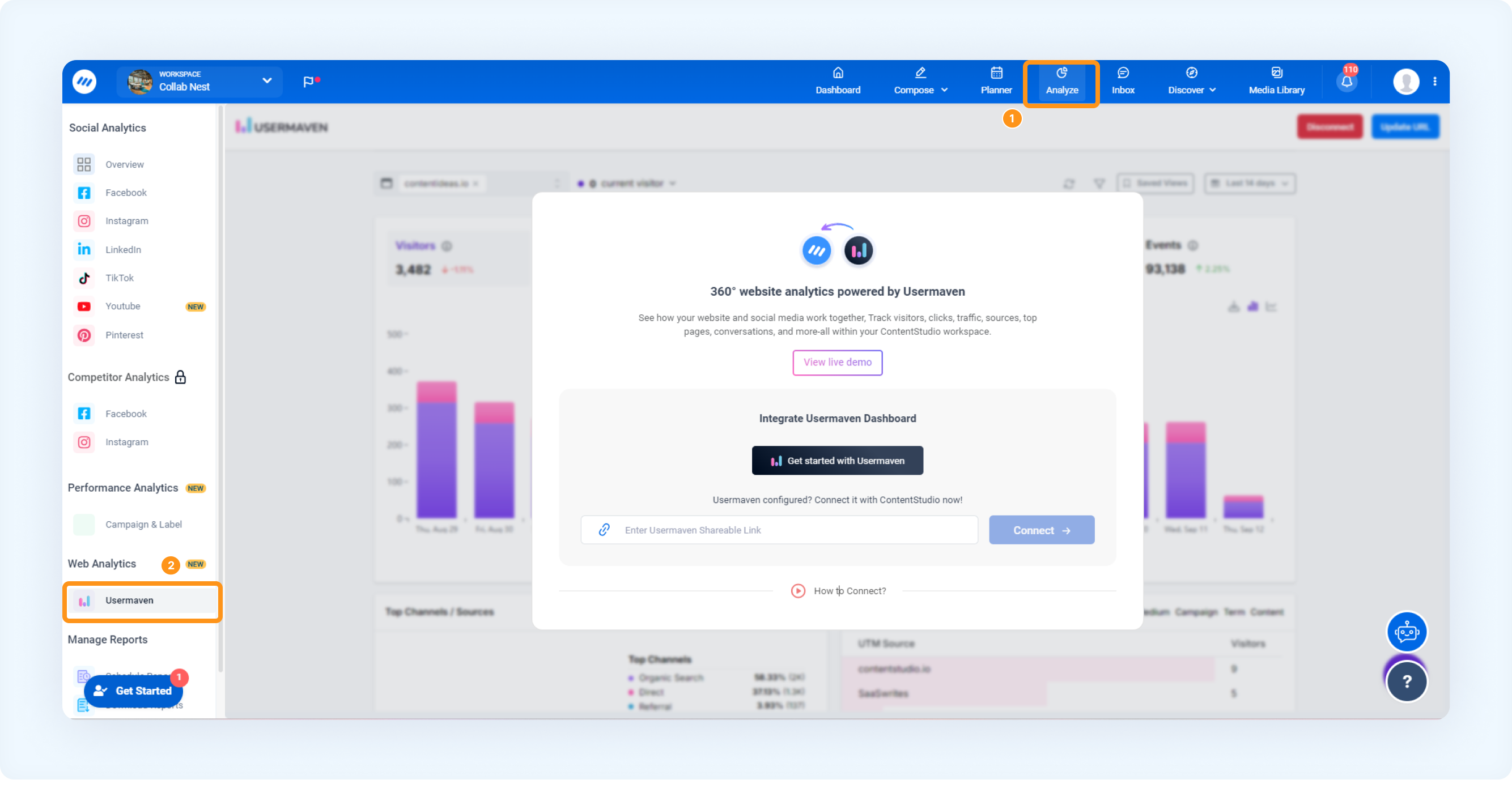The height and width of the screenshot is (788, 1512).
Task: Open the Planner tab
Action: [996, 82]
